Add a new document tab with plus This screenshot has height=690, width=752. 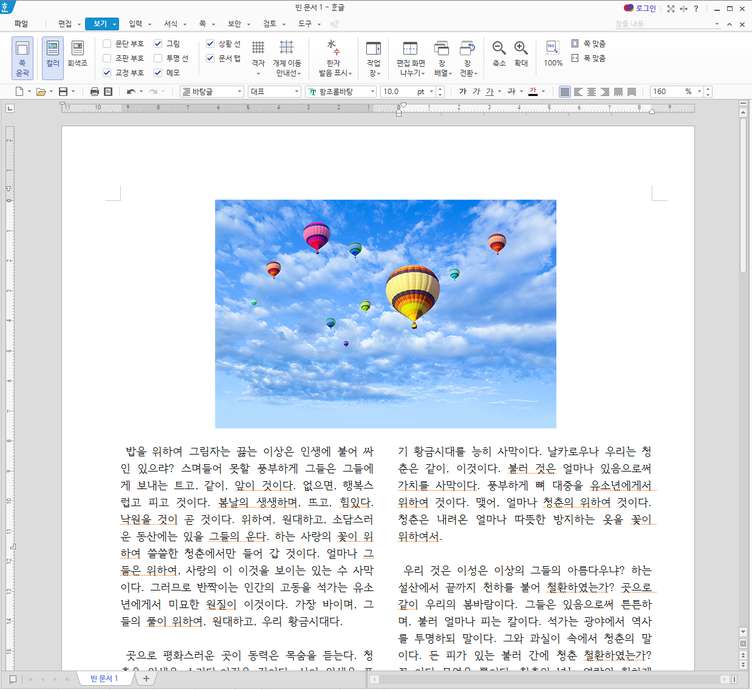pyautogui.click(x=146, y=678)
